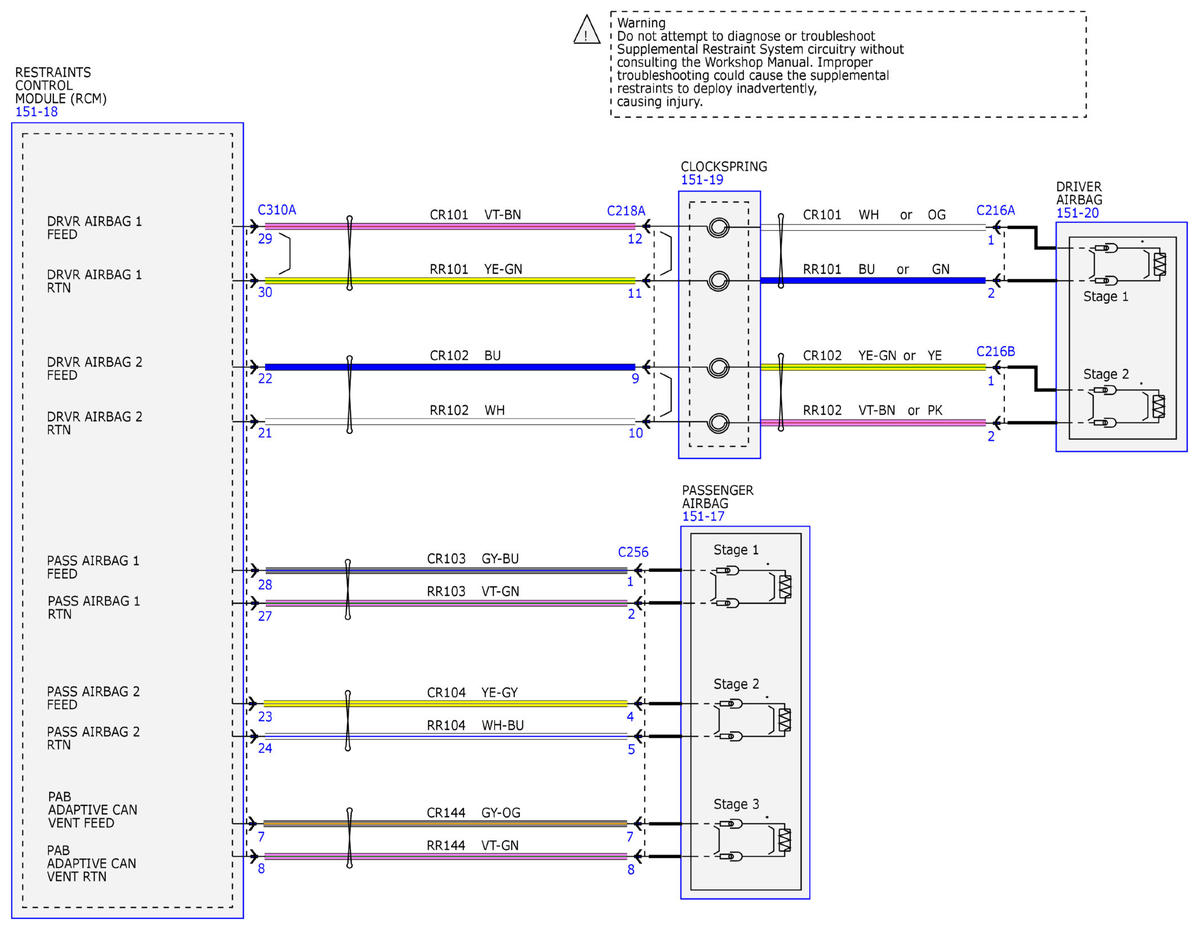Screen dimensions: 1200x927
Task: Click connector label C216A
Action: (x=995, y=210)
